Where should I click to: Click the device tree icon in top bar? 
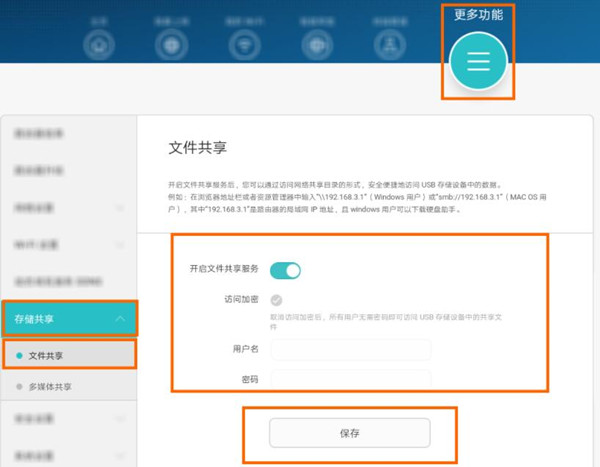tap(390, 45)
